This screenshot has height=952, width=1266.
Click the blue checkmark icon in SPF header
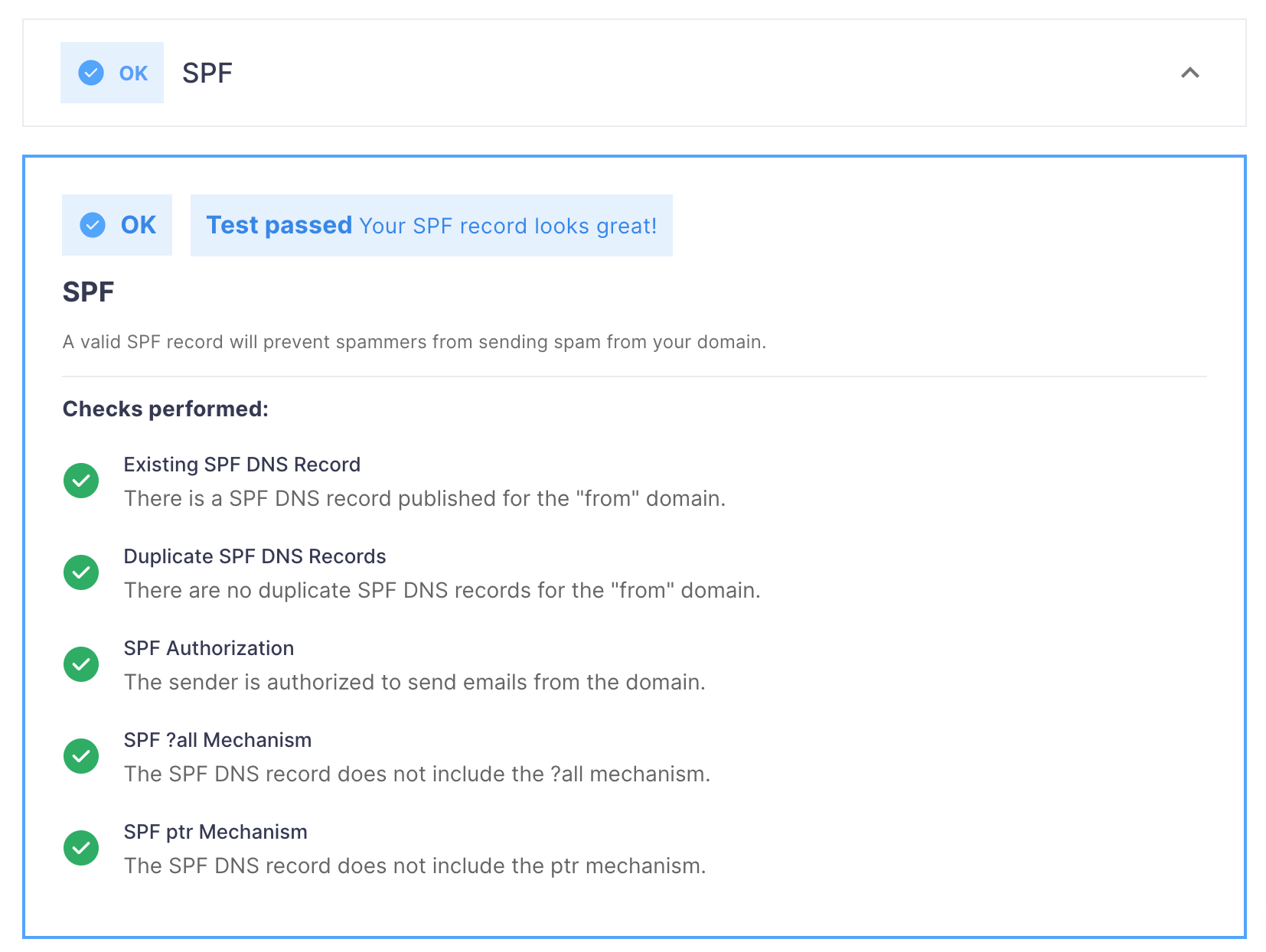click(x=91, y=73)
